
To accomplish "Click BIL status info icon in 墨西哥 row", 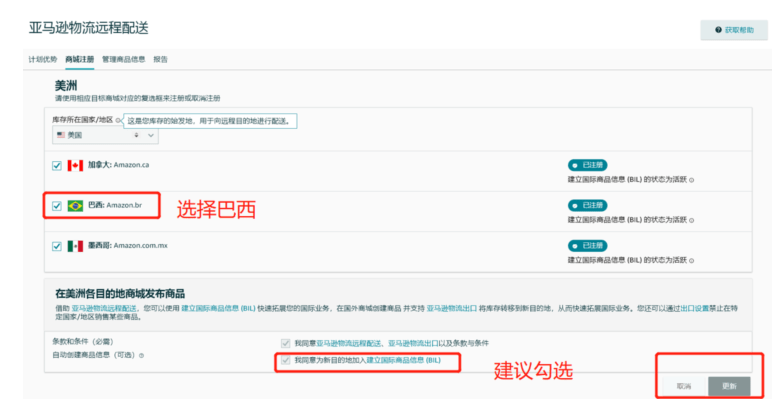I will (691, 260).
